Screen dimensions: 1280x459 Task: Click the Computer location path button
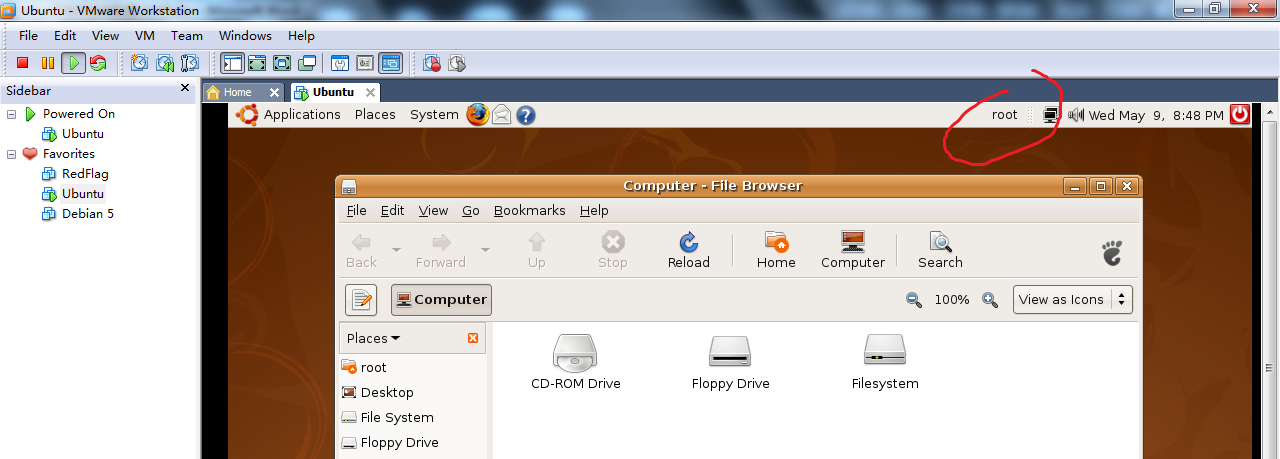(441, 300)
